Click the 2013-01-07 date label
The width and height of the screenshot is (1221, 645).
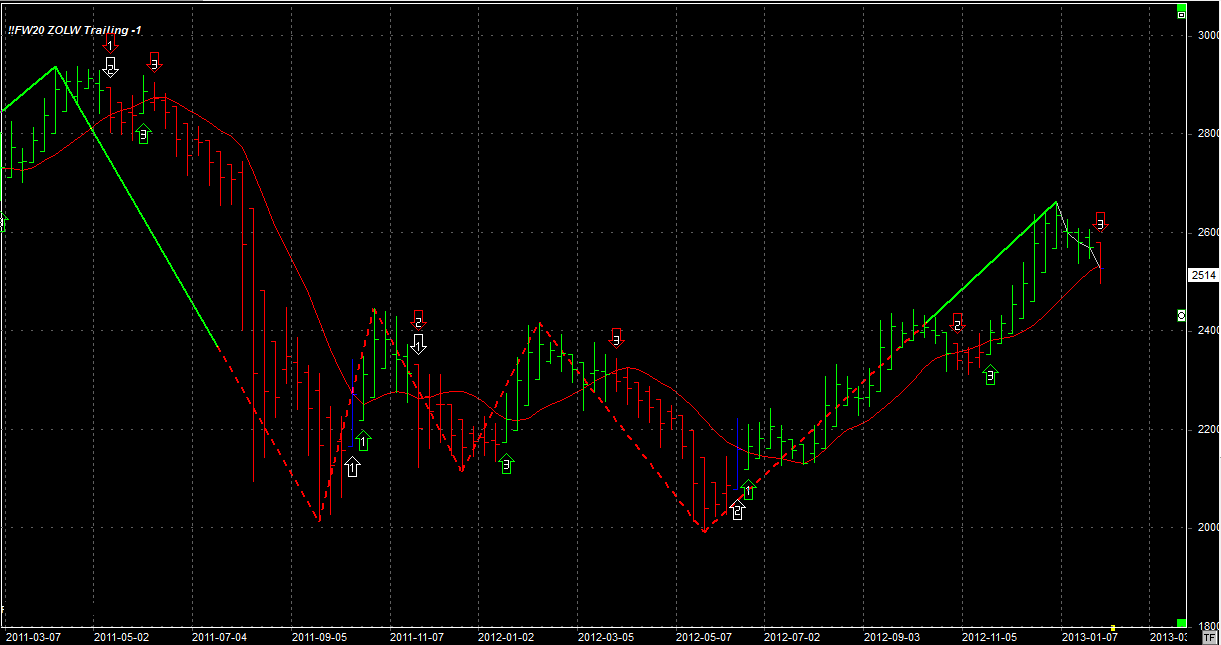tap(1088, 636)
